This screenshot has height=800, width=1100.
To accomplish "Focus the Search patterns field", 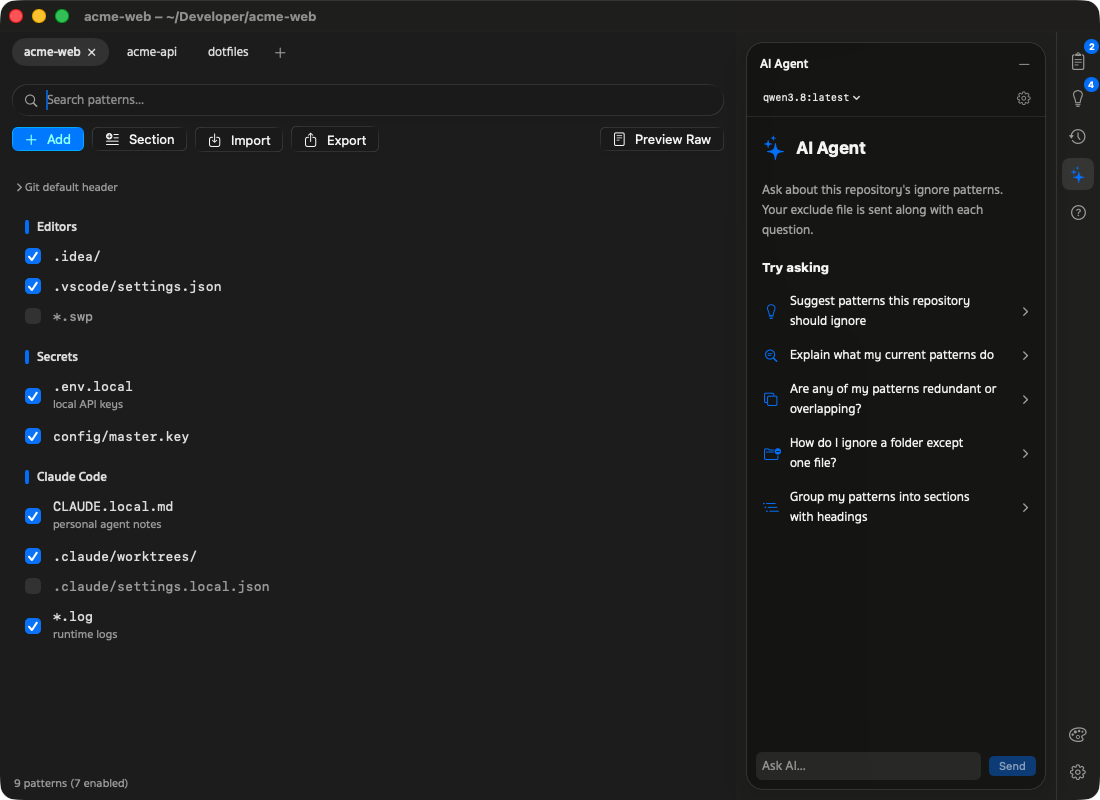I will [368, 100].
